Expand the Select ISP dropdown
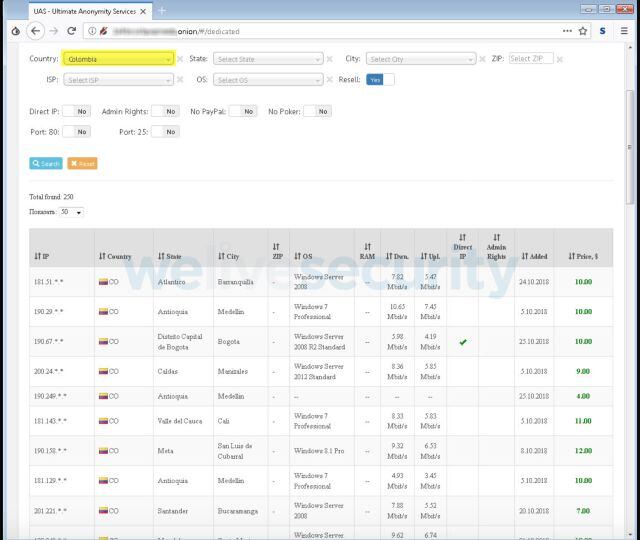The width and height of the screenshot is (640, 540). pyautogui.click(x=118, y=79)
